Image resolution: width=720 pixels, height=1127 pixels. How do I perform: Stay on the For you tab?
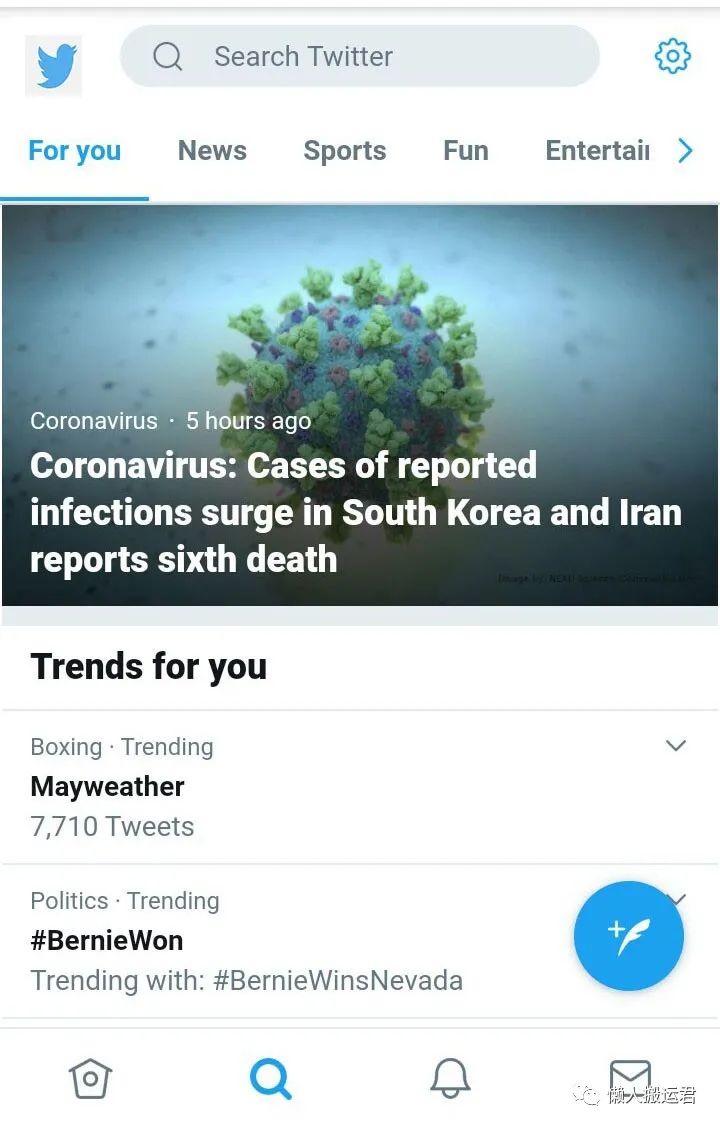point(74,150)
